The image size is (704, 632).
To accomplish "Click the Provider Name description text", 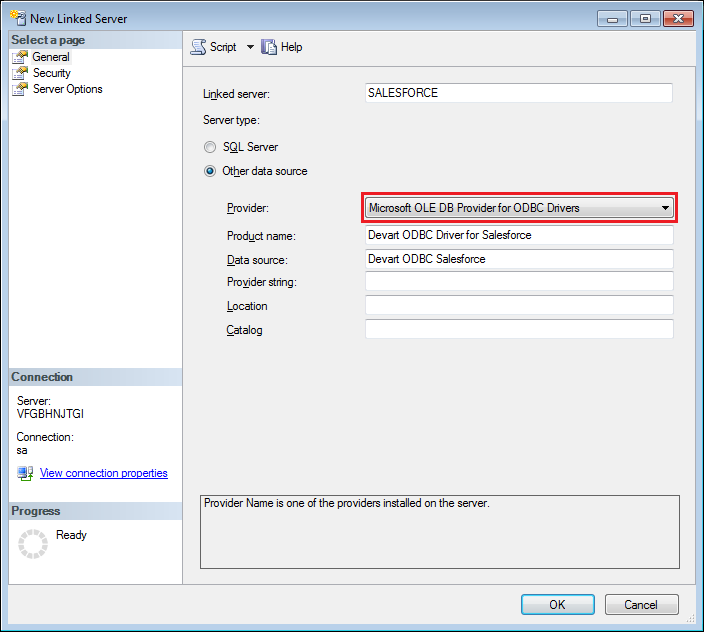I will 347,503.
